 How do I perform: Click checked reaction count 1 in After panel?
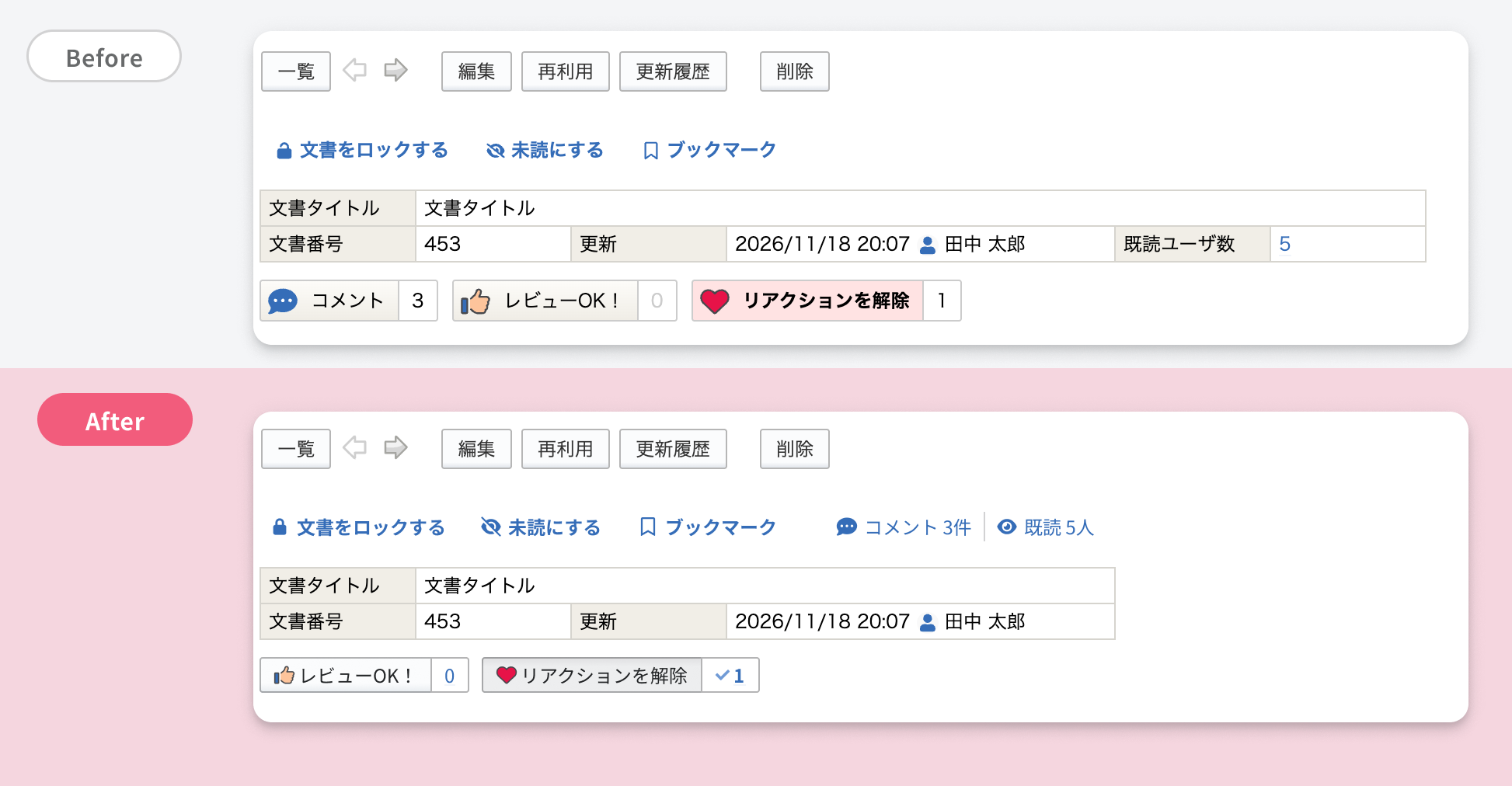click(x=730, y=675)
